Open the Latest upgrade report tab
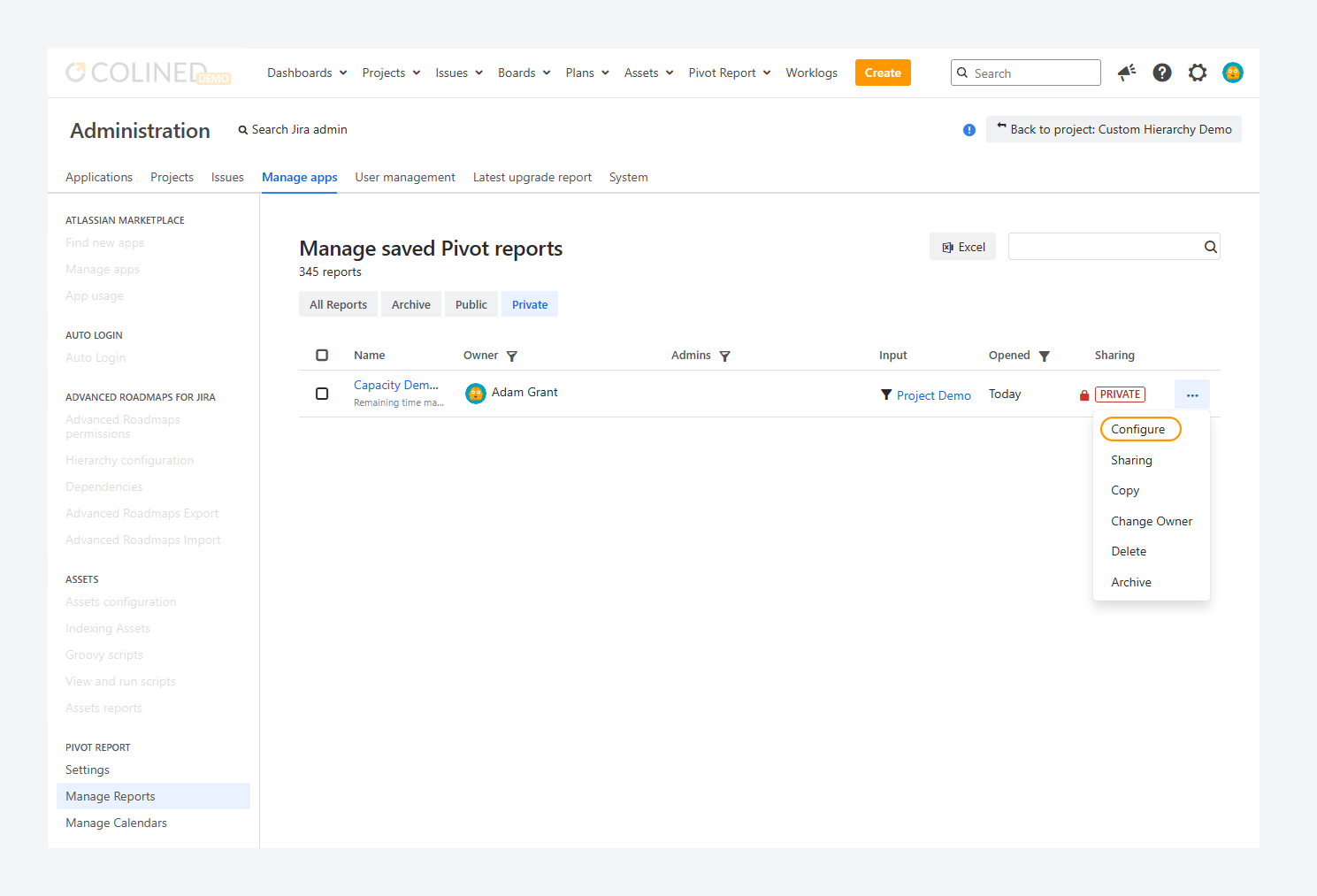The width and height of the screenshot is (1317, 896). 532,177
